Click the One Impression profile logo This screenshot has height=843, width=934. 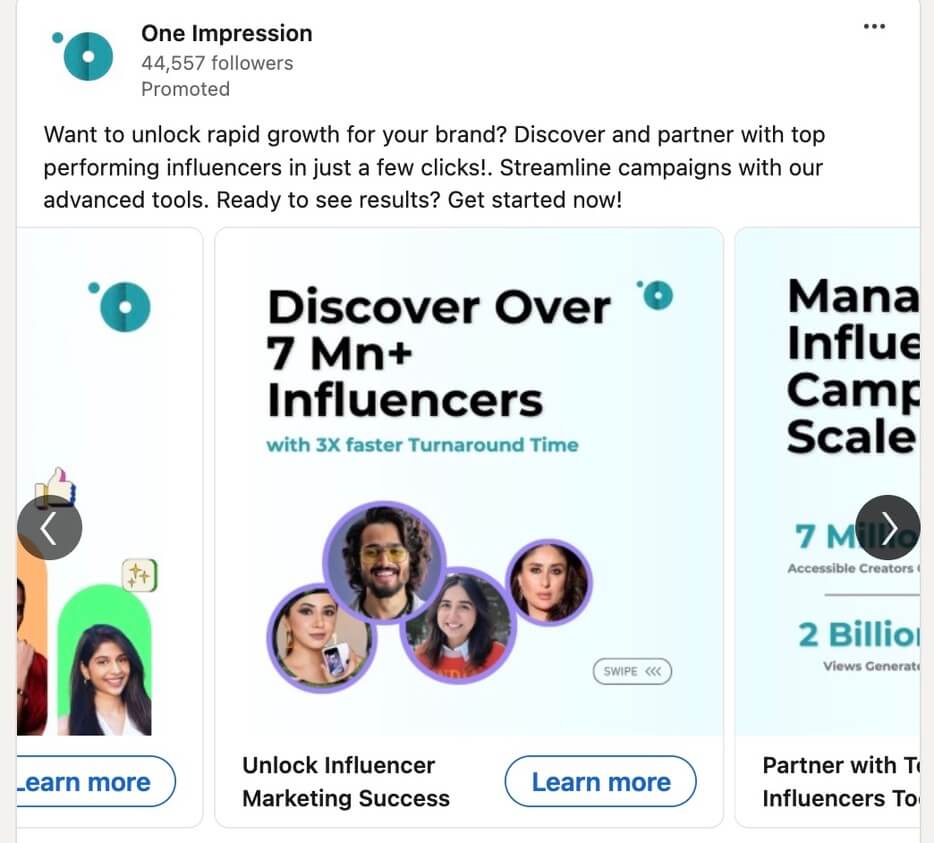click(x=87, y=56)
